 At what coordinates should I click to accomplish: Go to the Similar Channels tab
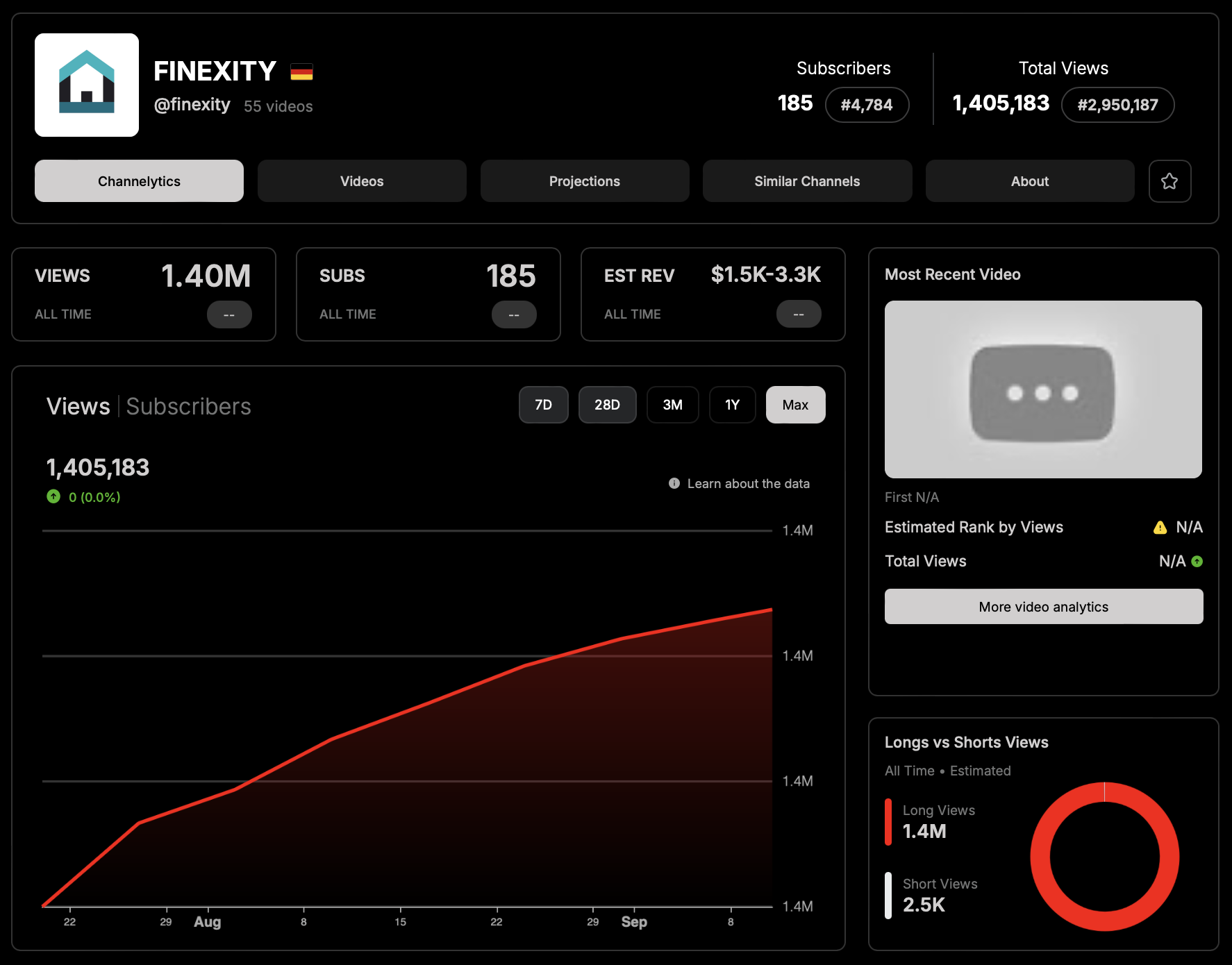(807, 181)
